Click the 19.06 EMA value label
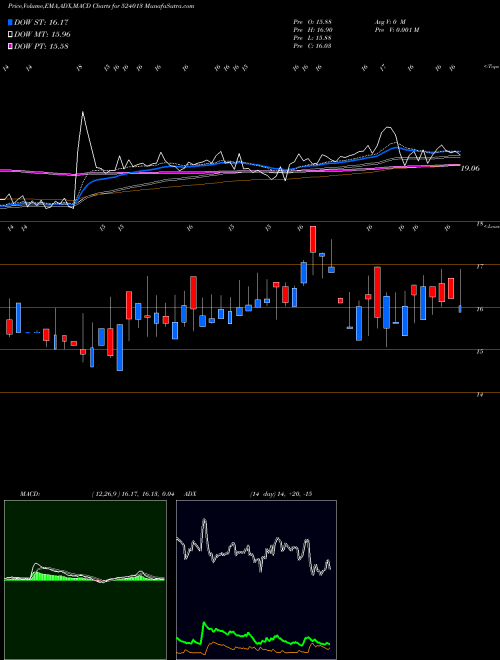Image resolution: width=500 pixels, height=660 pixels. [x=471, y=168]
